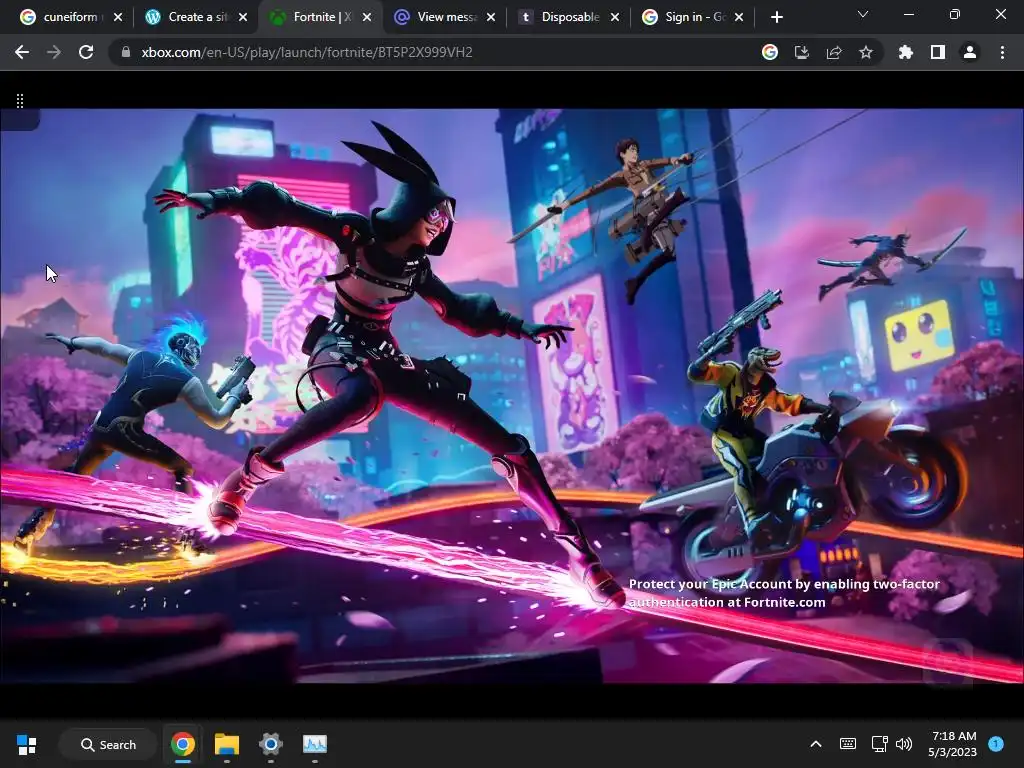
Task: Share this page using share icon
Action: point(834,52)
